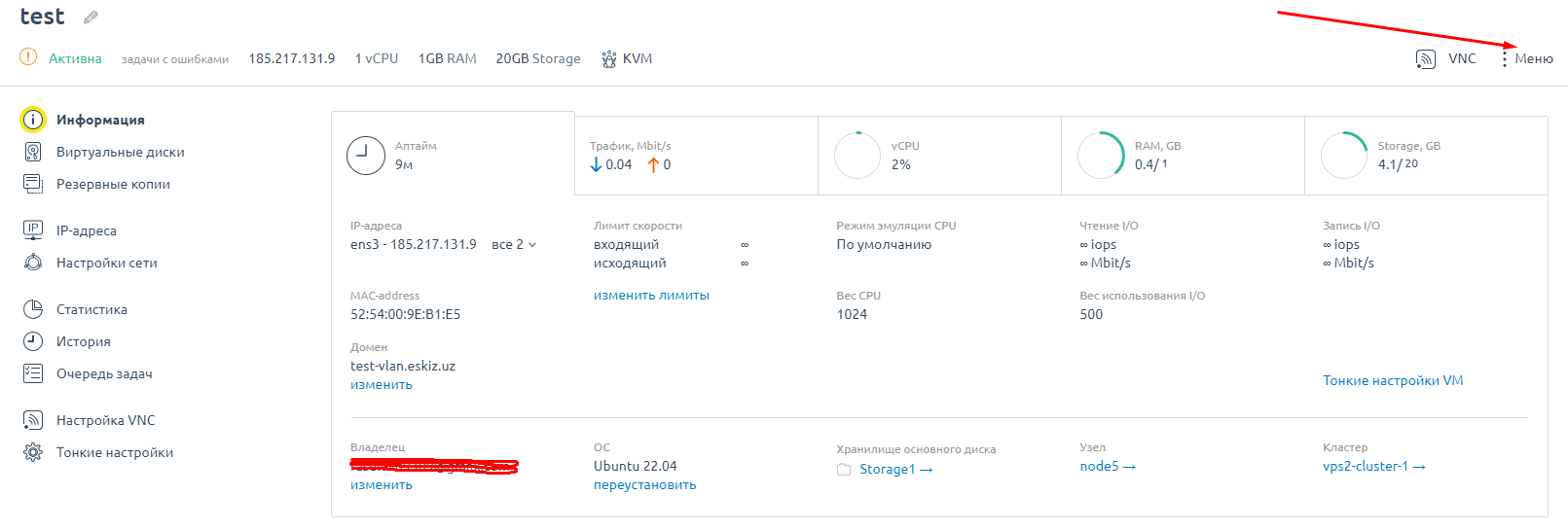The width and height of the screenshot is (1568, 530).
Task: Click the изменить лимиты link
Action: [x=651, y=296]
